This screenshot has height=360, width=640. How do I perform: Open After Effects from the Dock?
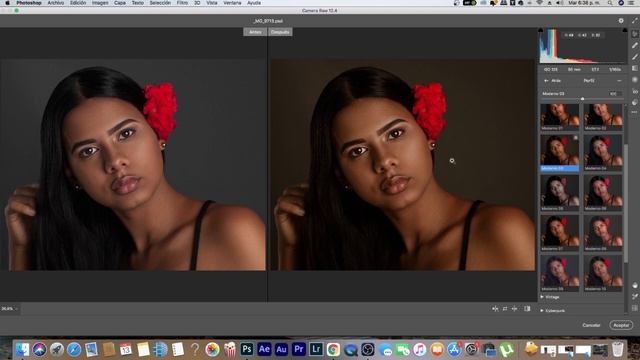point(264,349)
